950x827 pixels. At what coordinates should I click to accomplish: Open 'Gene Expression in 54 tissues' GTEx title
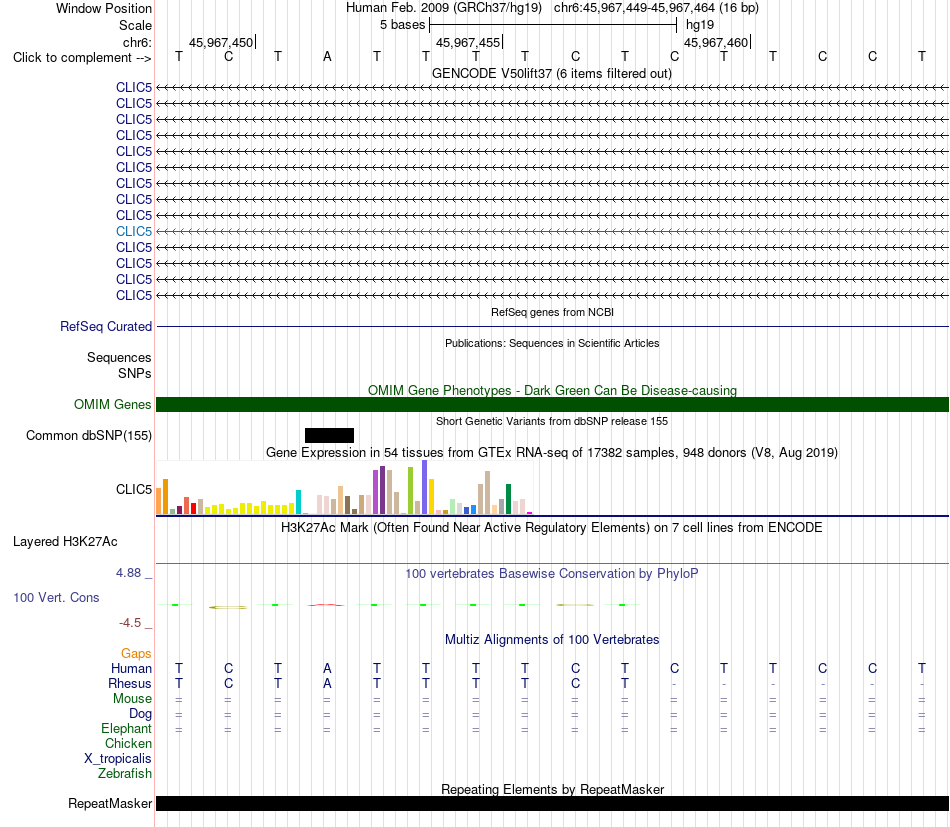click(x=552, y=453)
